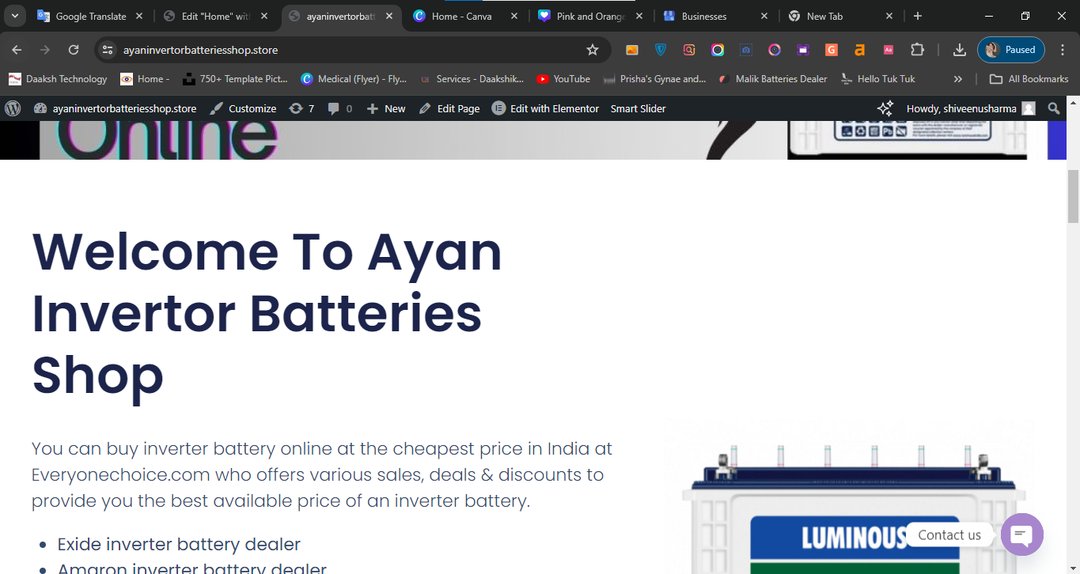Open the All Bookmarks folder
This screenshot has width=1080, height=574.
[1028, 79]
